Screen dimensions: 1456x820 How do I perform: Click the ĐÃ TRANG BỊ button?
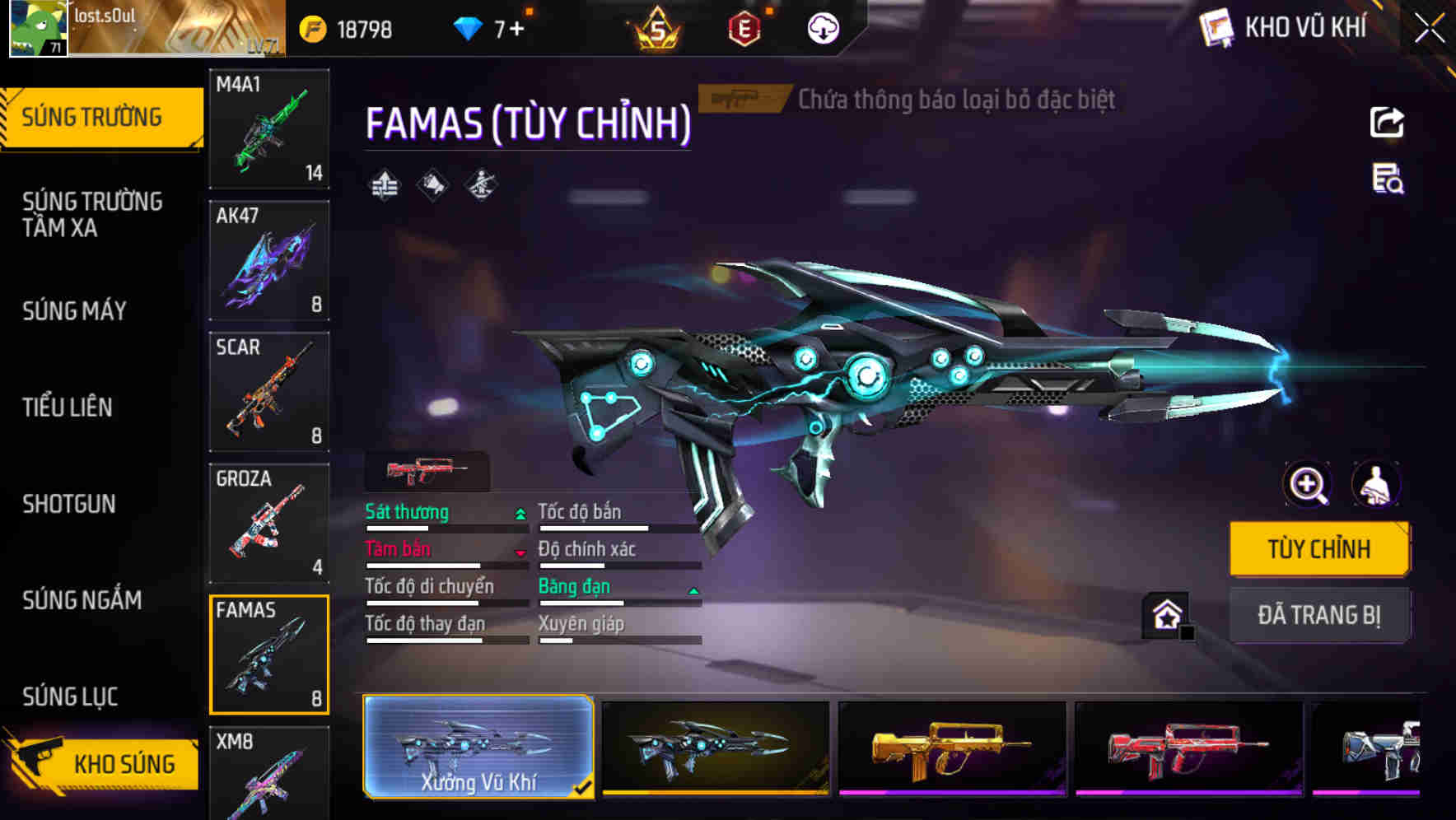coord(1319,615)
